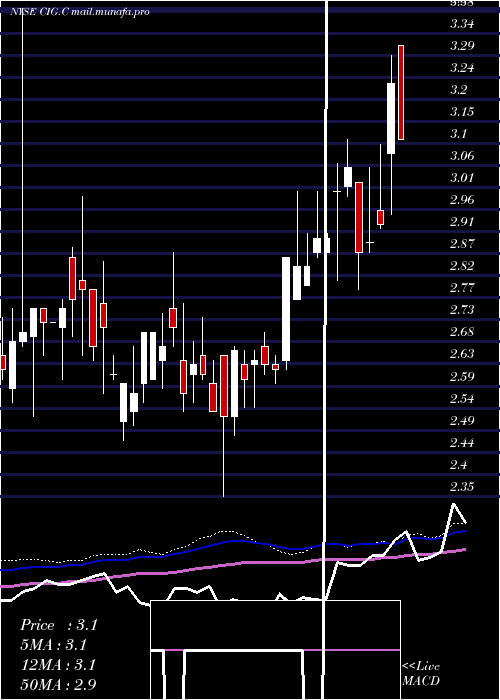
Task: Click the '50MA : 2.9' legend entry
Action: (58, 684)
